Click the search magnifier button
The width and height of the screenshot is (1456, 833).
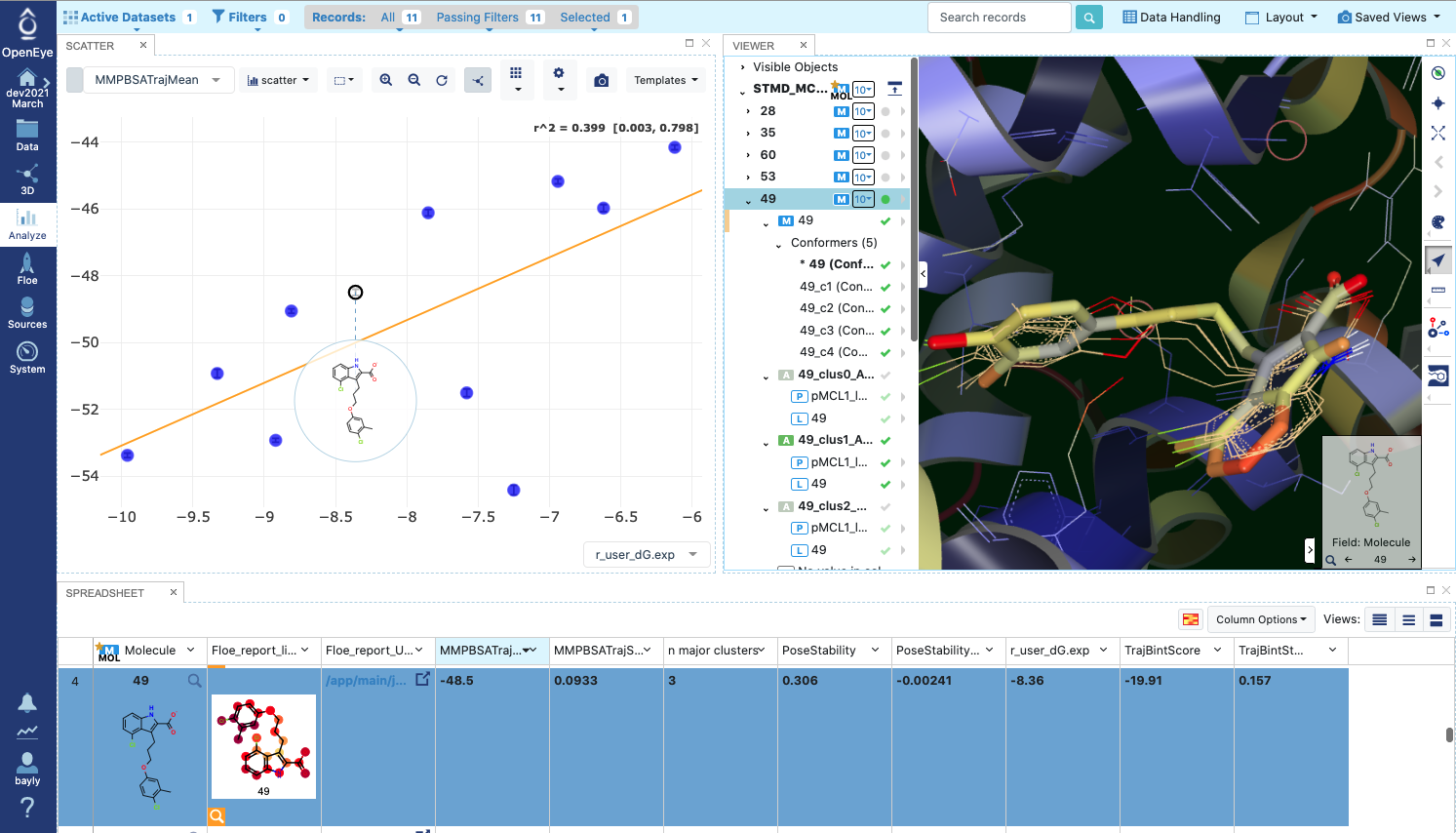[1089, 18]
